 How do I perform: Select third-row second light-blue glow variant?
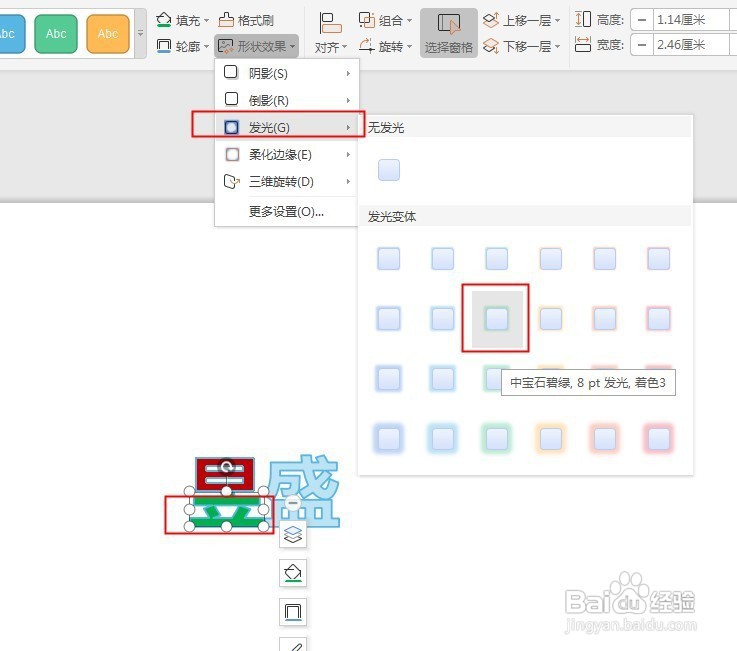pyautogui.click(x=443, y=379)
